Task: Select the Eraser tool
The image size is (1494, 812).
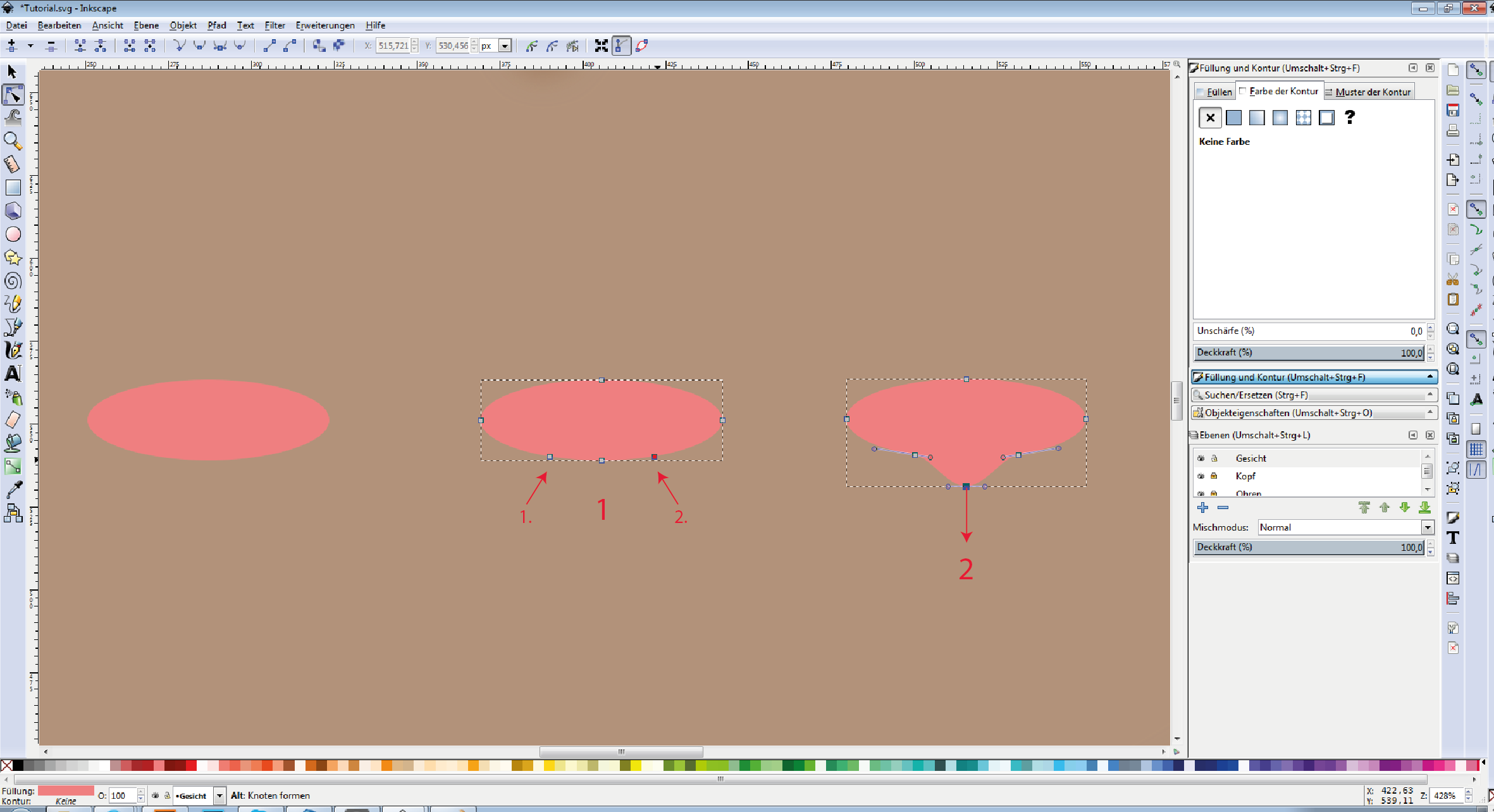Action: point(13,419)
